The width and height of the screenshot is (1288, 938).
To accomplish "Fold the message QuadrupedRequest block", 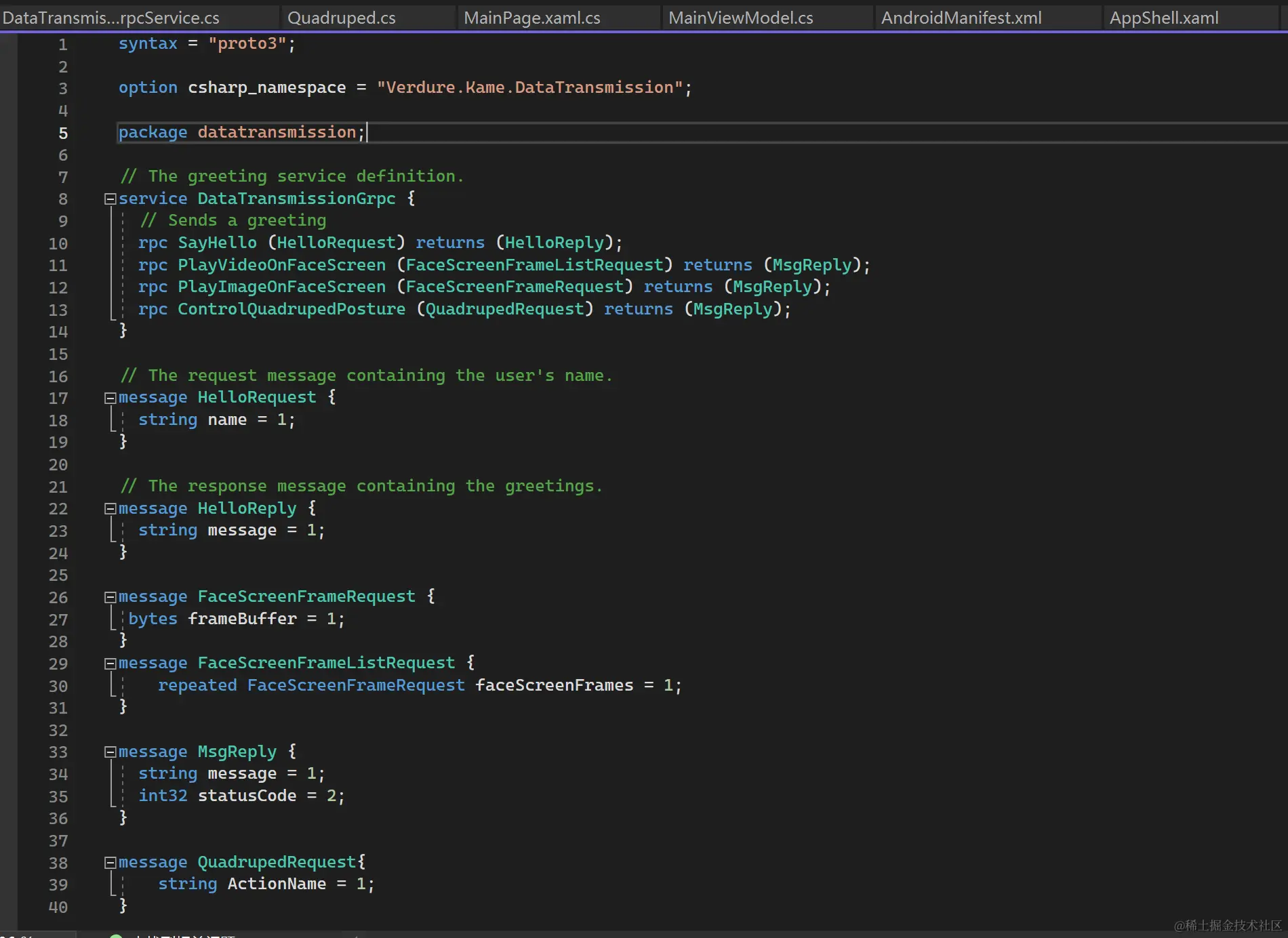I will pyautogui.click(x=110, y=863).
